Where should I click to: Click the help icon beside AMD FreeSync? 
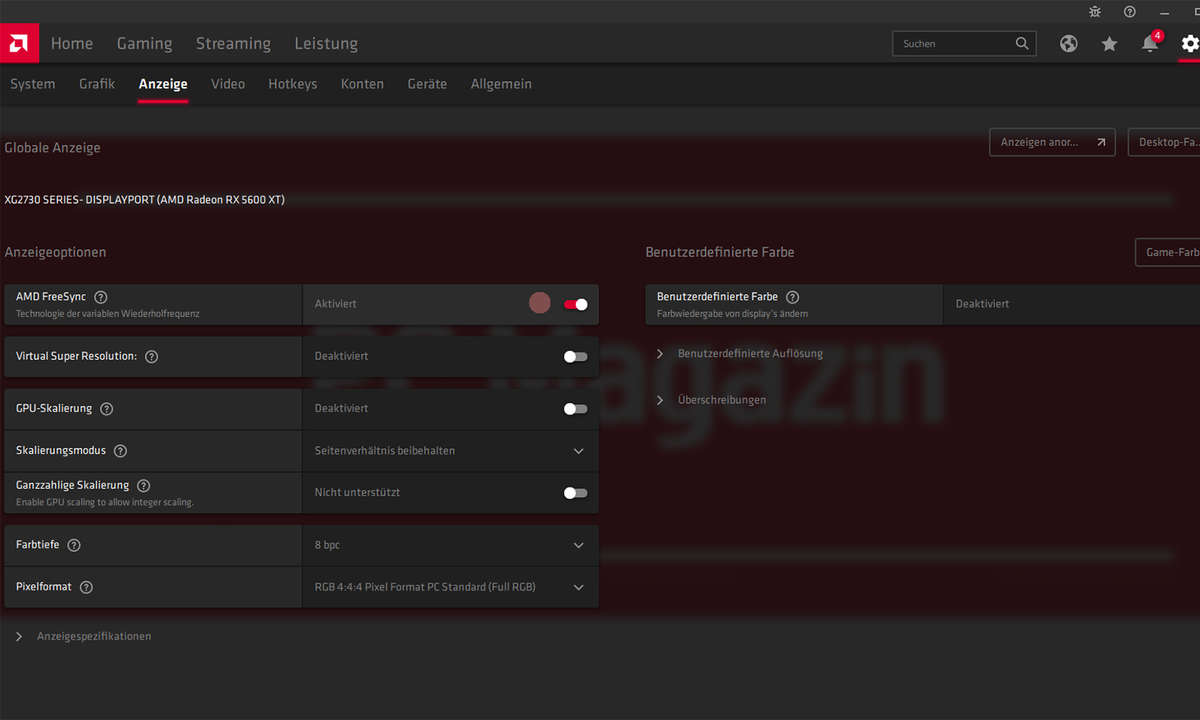[x=101, y=297]
